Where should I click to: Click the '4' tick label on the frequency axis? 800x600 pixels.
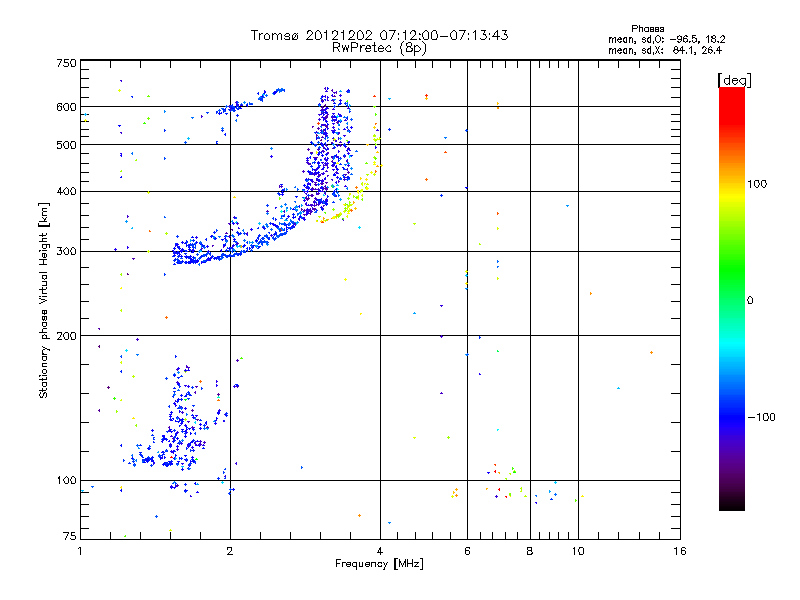click(380, 551)
